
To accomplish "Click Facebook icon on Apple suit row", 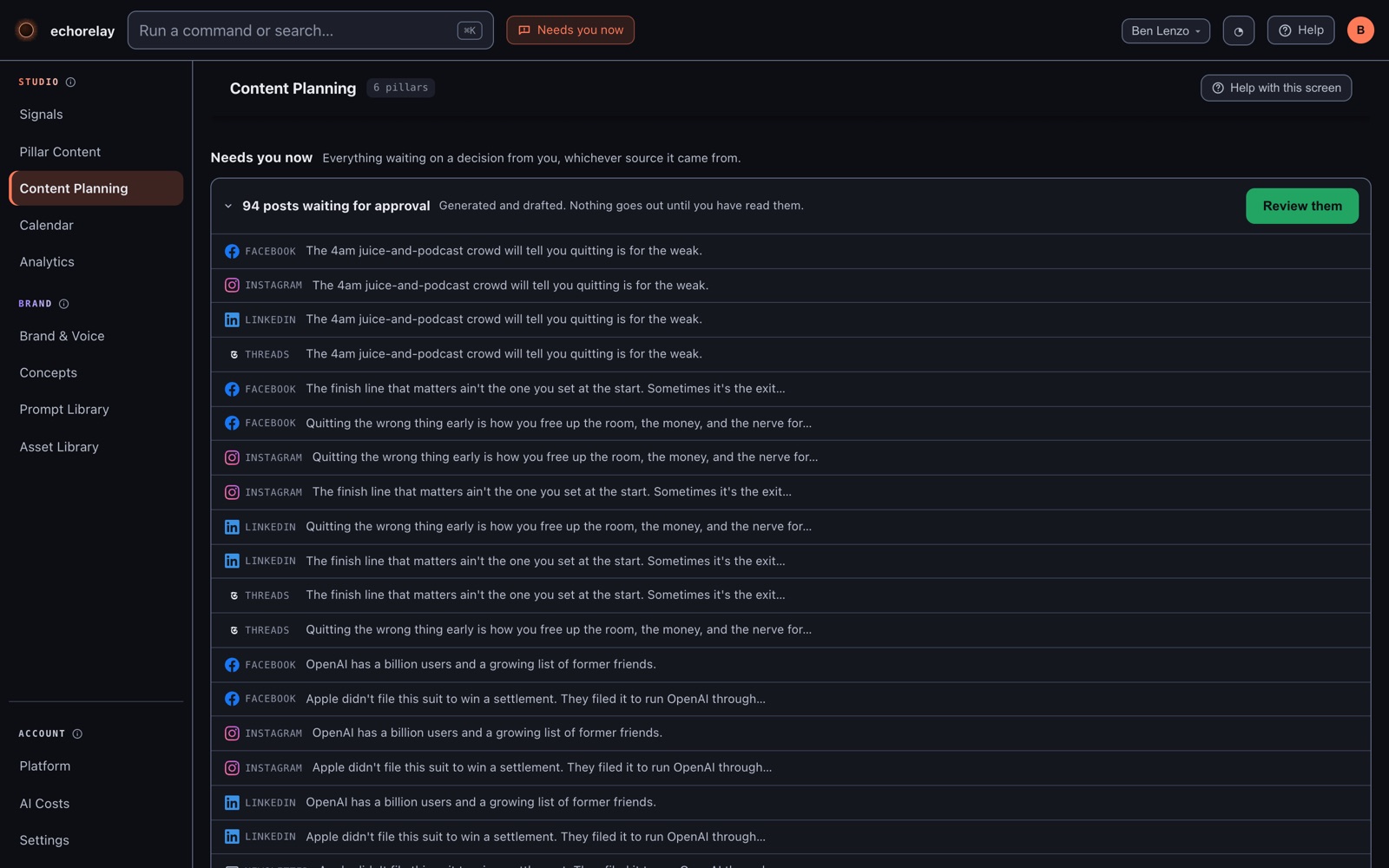I will (x=232, y=699).
